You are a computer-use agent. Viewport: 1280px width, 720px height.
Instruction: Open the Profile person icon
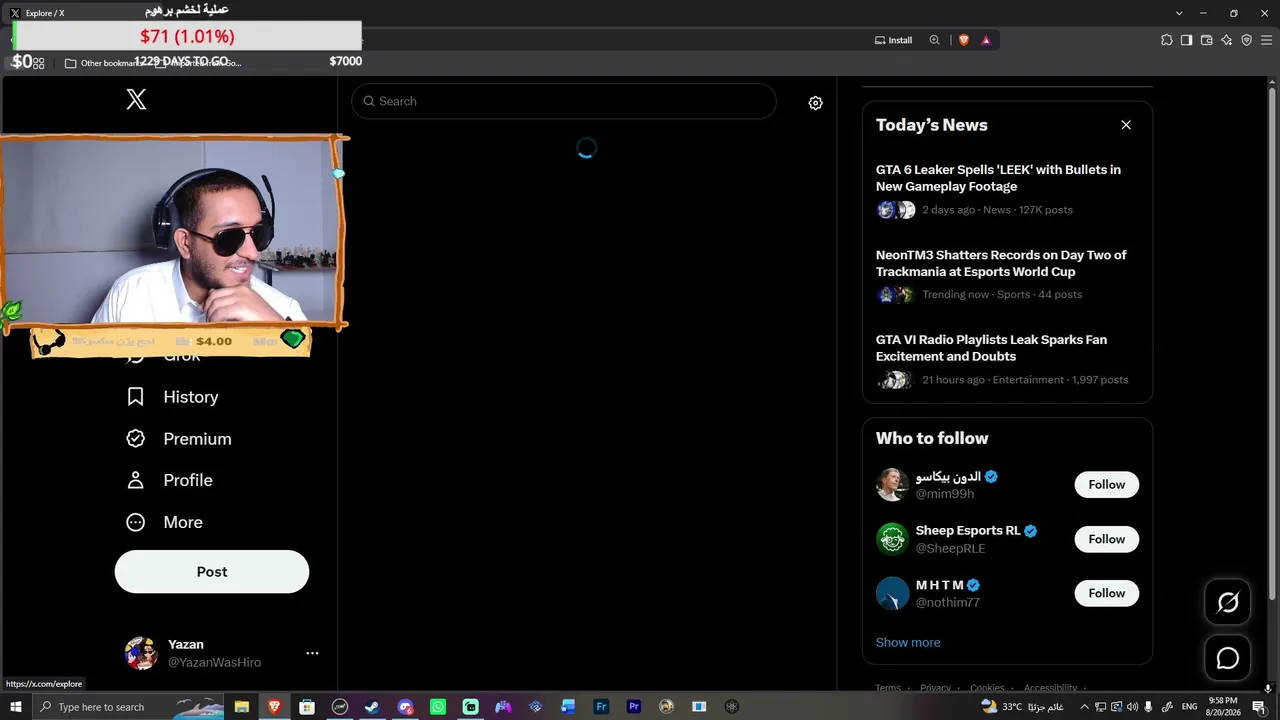click(x=136, y=480)
